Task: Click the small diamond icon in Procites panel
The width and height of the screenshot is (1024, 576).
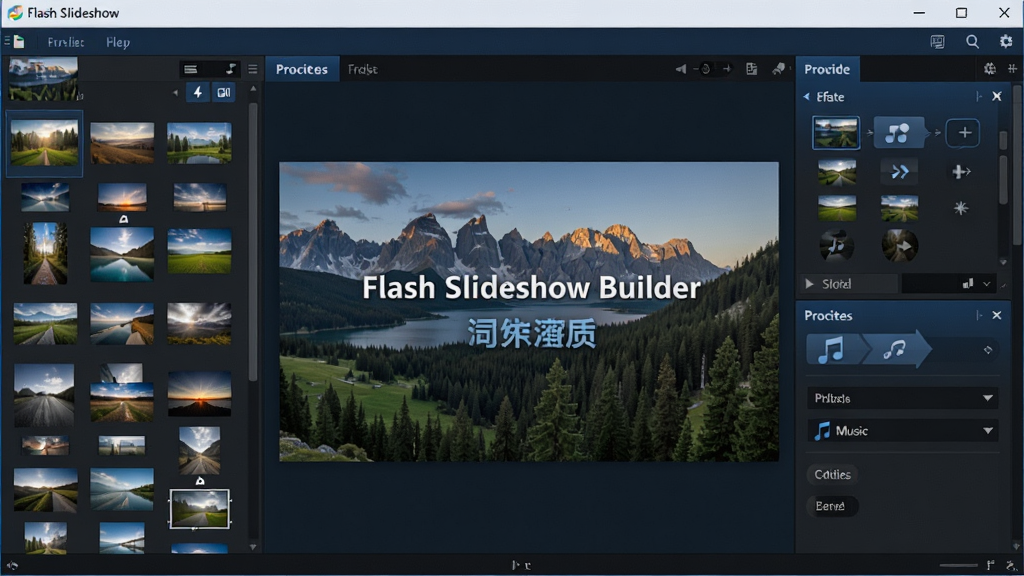Action: click(x=988, y=350)
